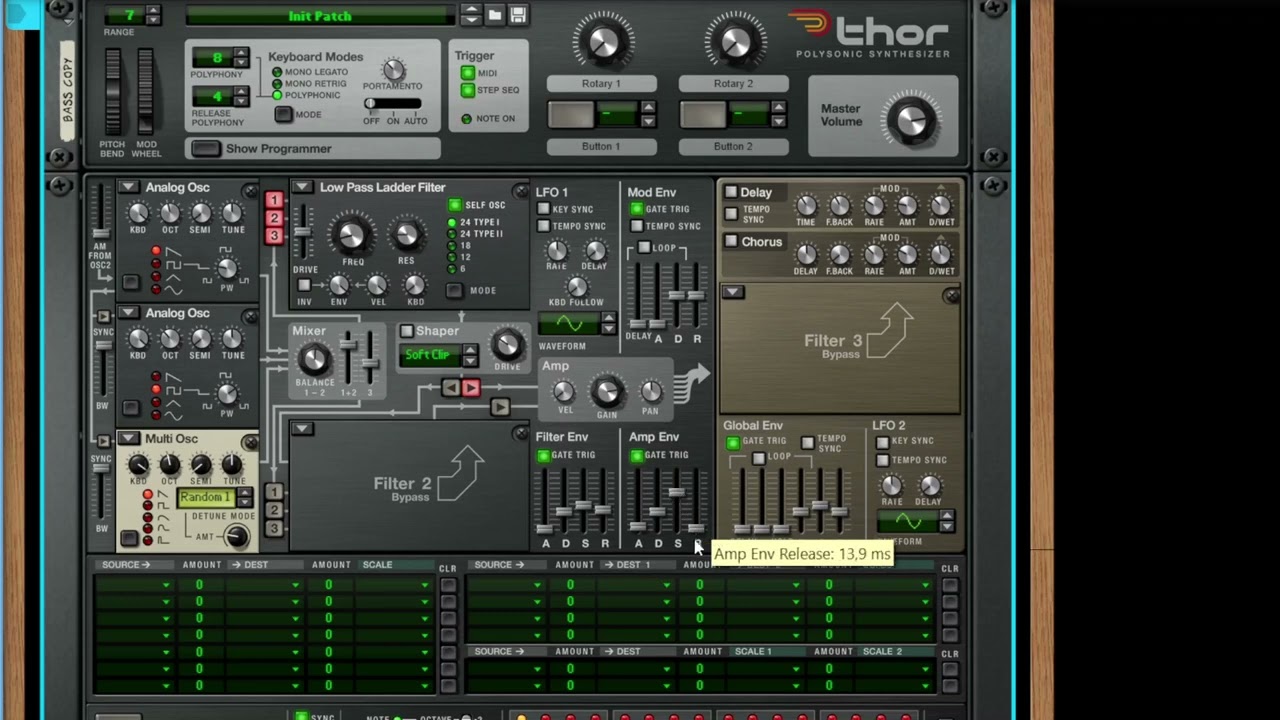Screen dimensions: 1280x720
Task: Click the LFO 1 Rate knob
Action: (557, 251)
